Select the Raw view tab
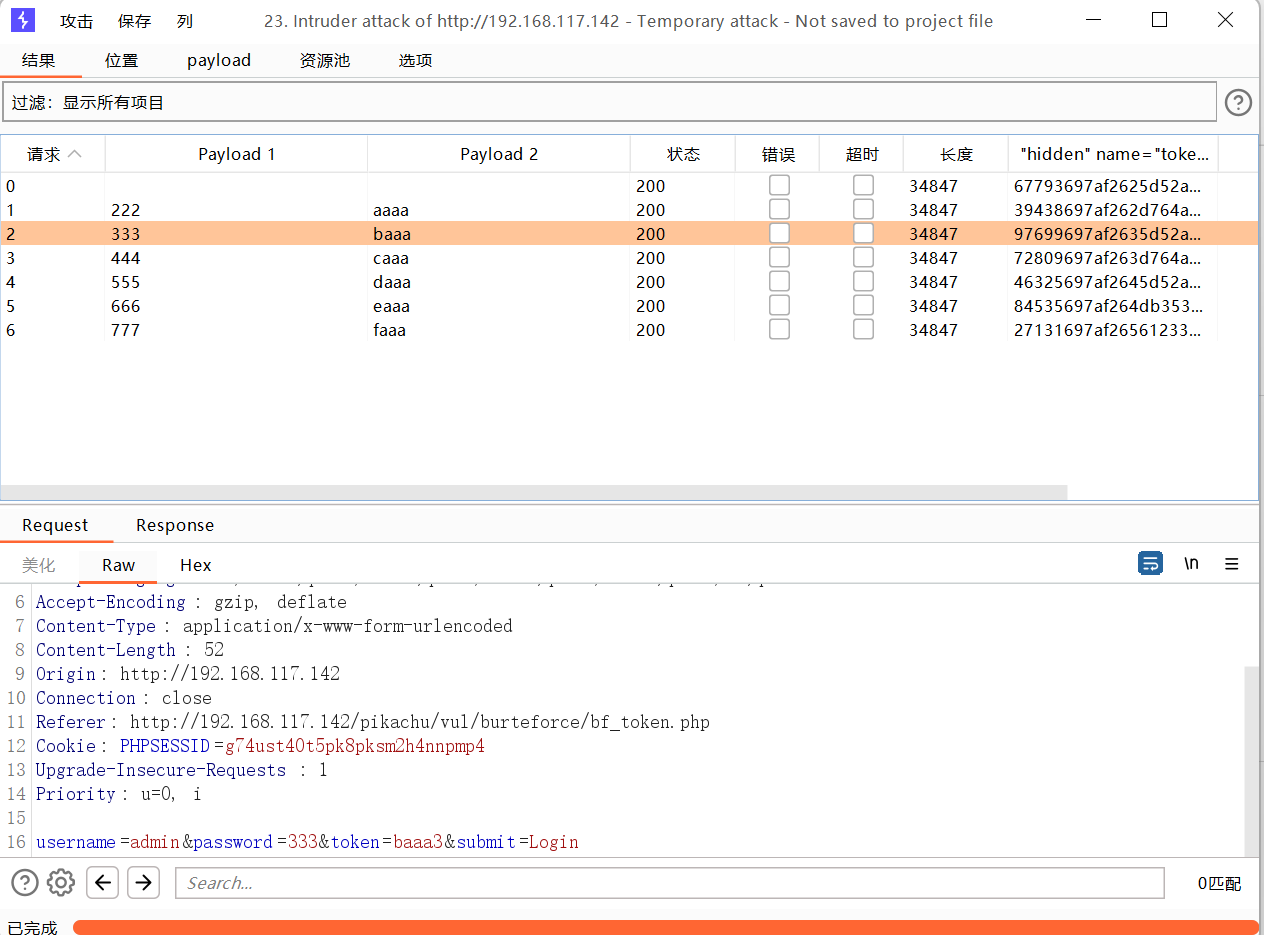1264x935 pixels. coord(118,565)
